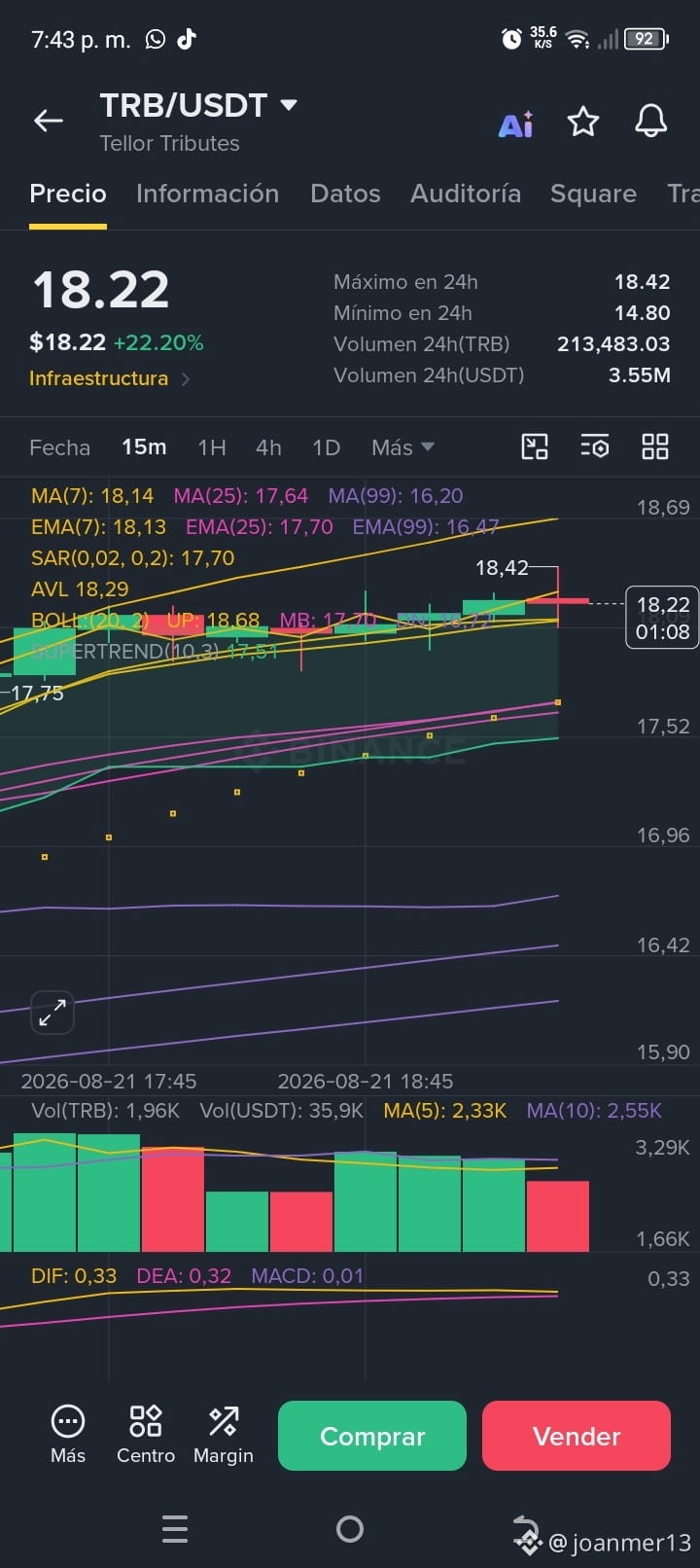This screenshot has width=700, height=1568.
Task: Tap the latest red candlestick
Action: coord(558,601)
